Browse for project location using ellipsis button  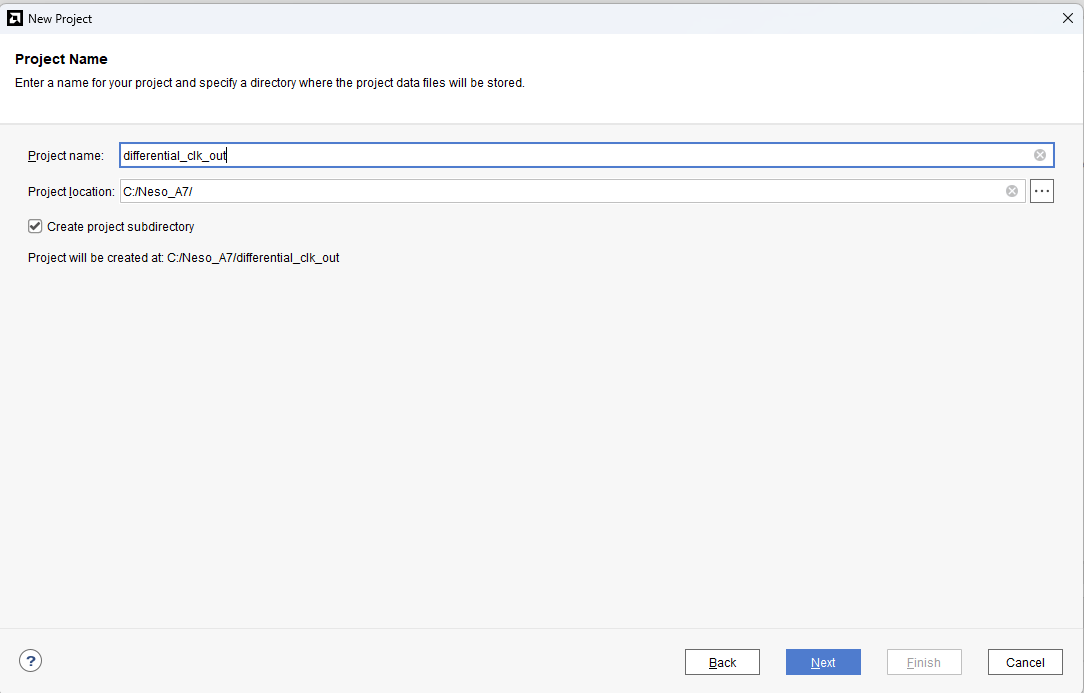coord(1041,191)
